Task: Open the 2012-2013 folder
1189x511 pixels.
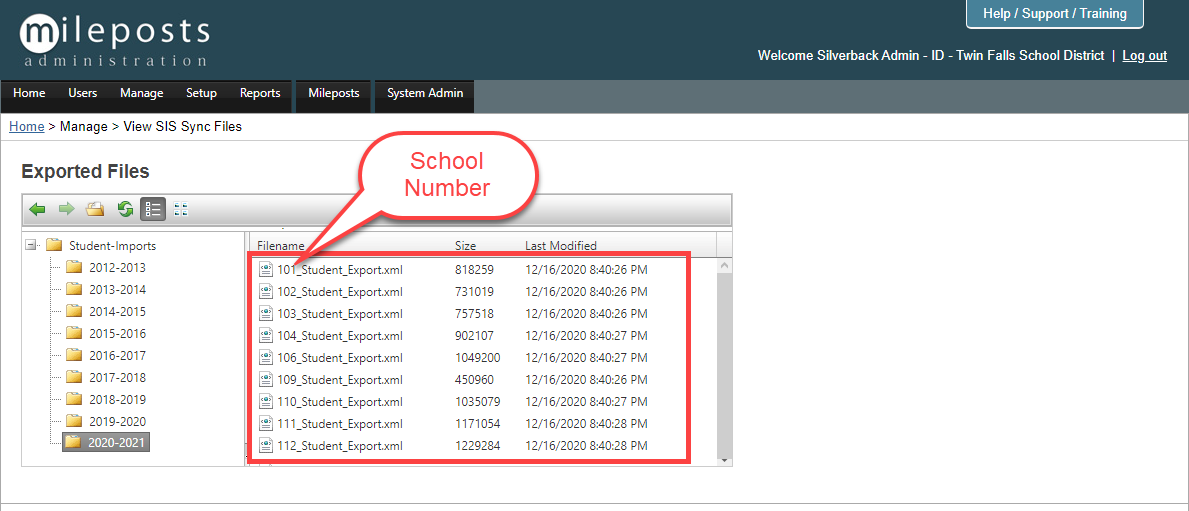Action: coord(117,268)
